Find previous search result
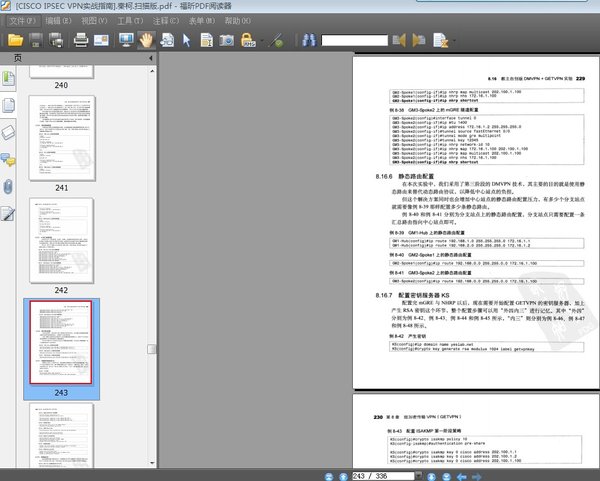 [399, 40]
